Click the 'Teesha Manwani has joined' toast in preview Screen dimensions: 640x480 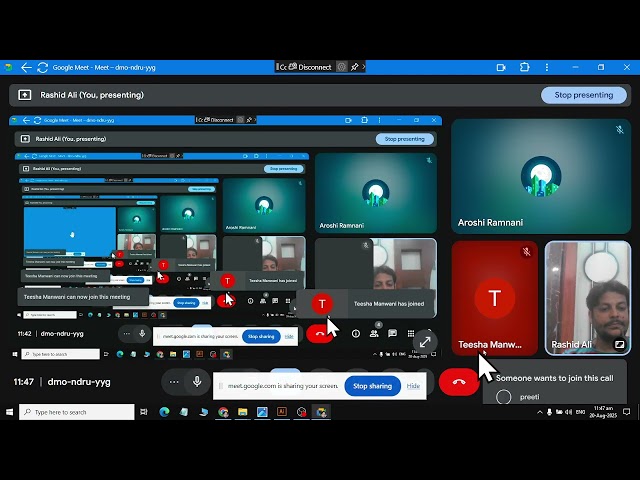(x=367, y=304)
